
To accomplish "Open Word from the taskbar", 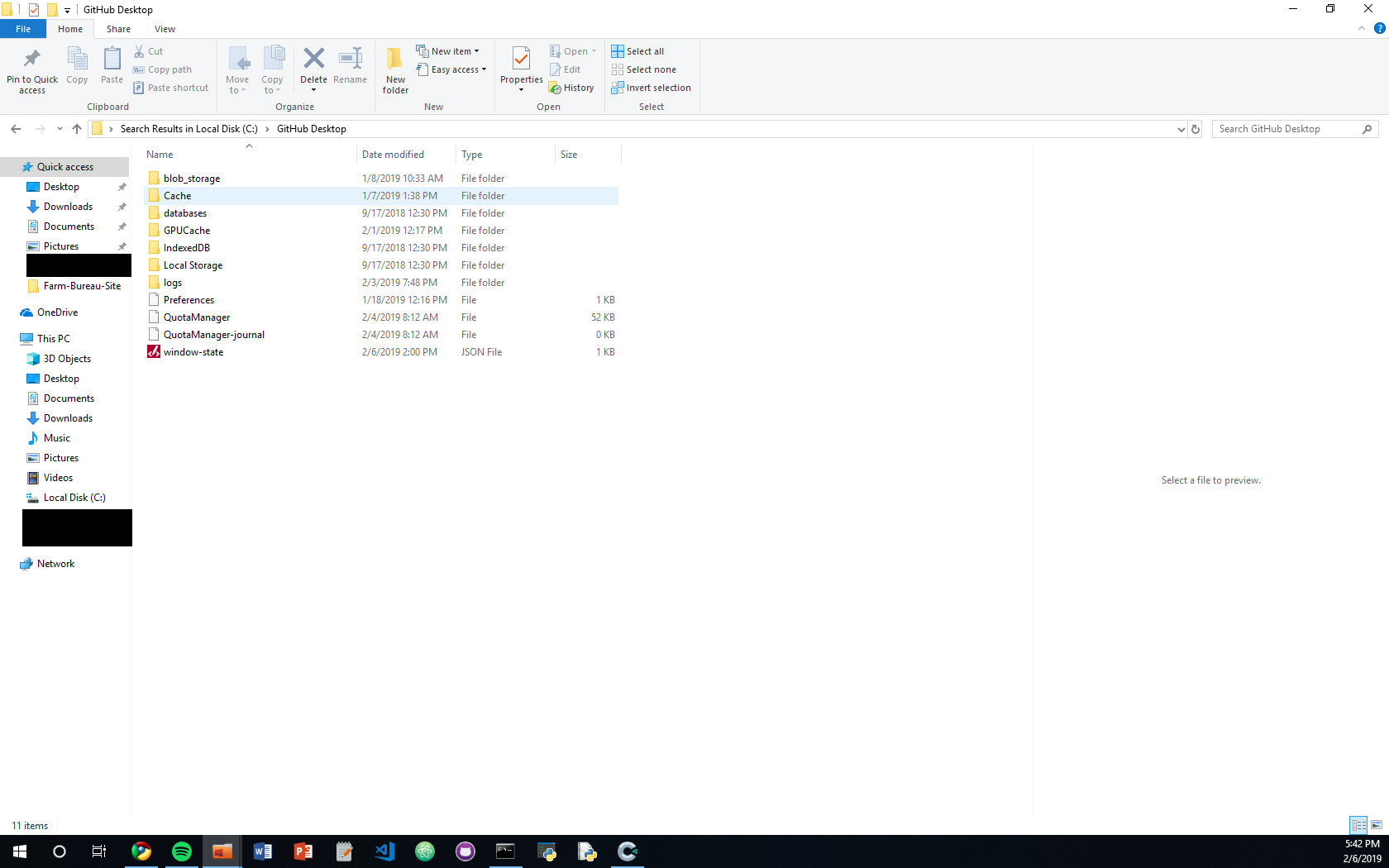I will pos(263,851).
